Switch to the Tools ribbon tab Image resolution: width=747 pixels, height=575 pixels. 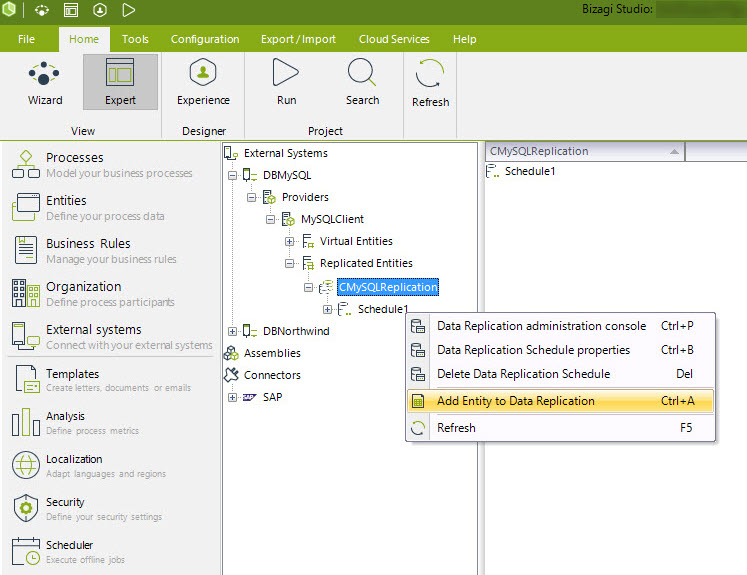point(135,39)
